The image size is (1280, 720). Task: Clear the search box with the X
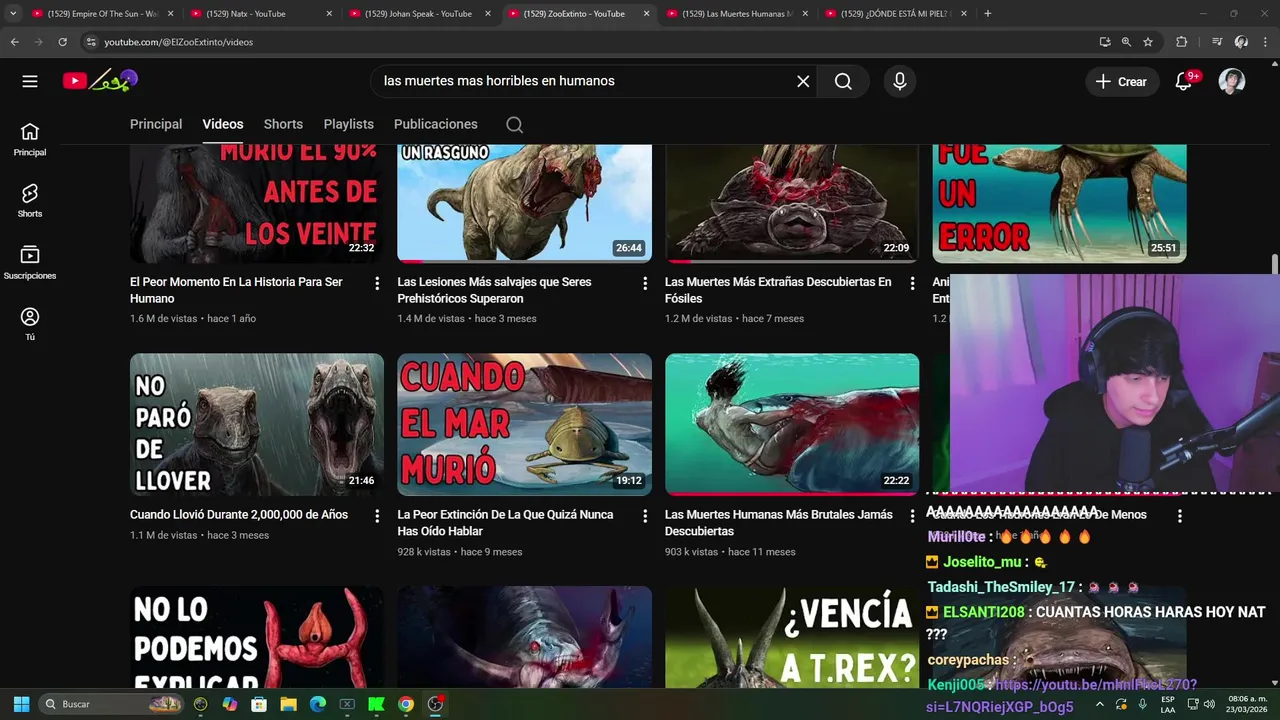pyautogui.click(x=803, y=81)
